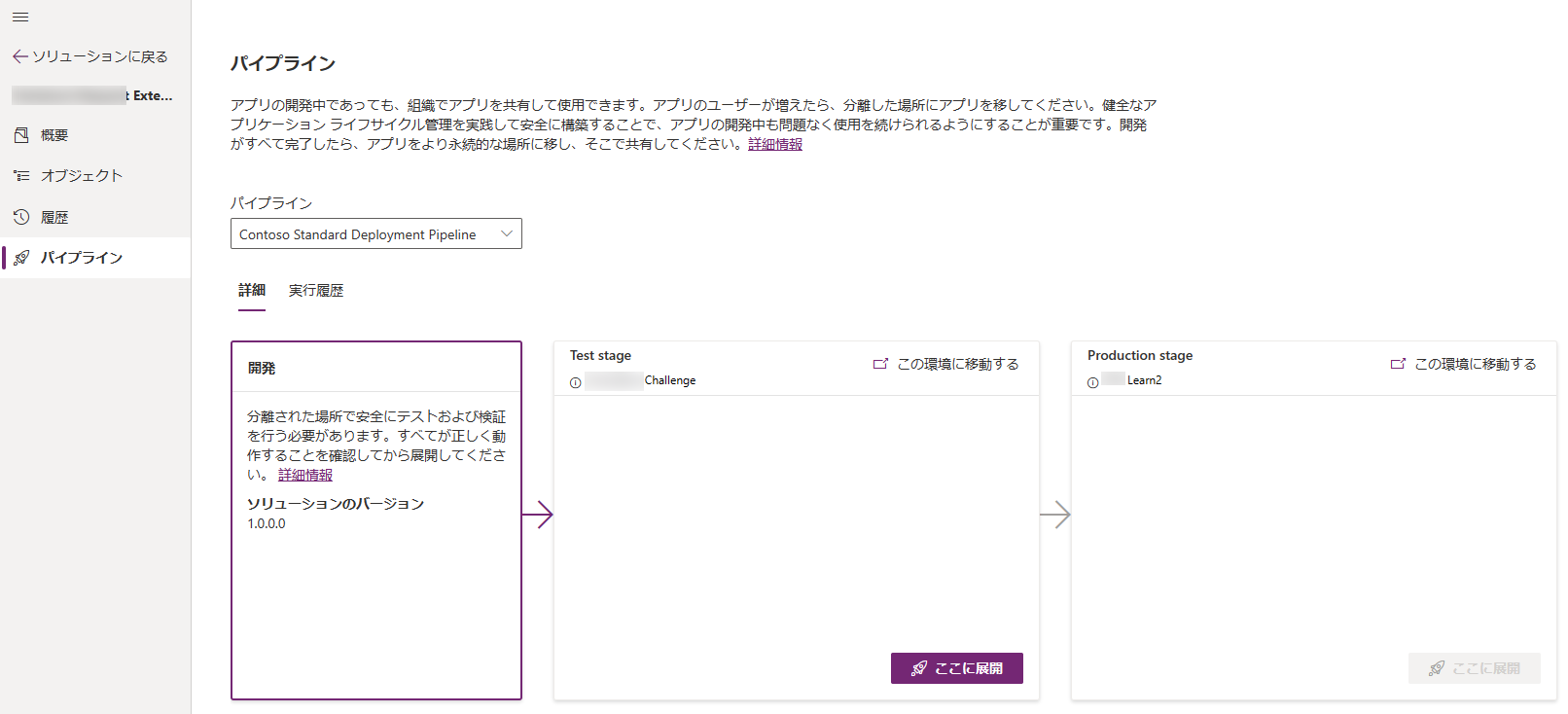
Task: Click the Production stage title
Action: pyautogui.click(x=1140, y=355)
